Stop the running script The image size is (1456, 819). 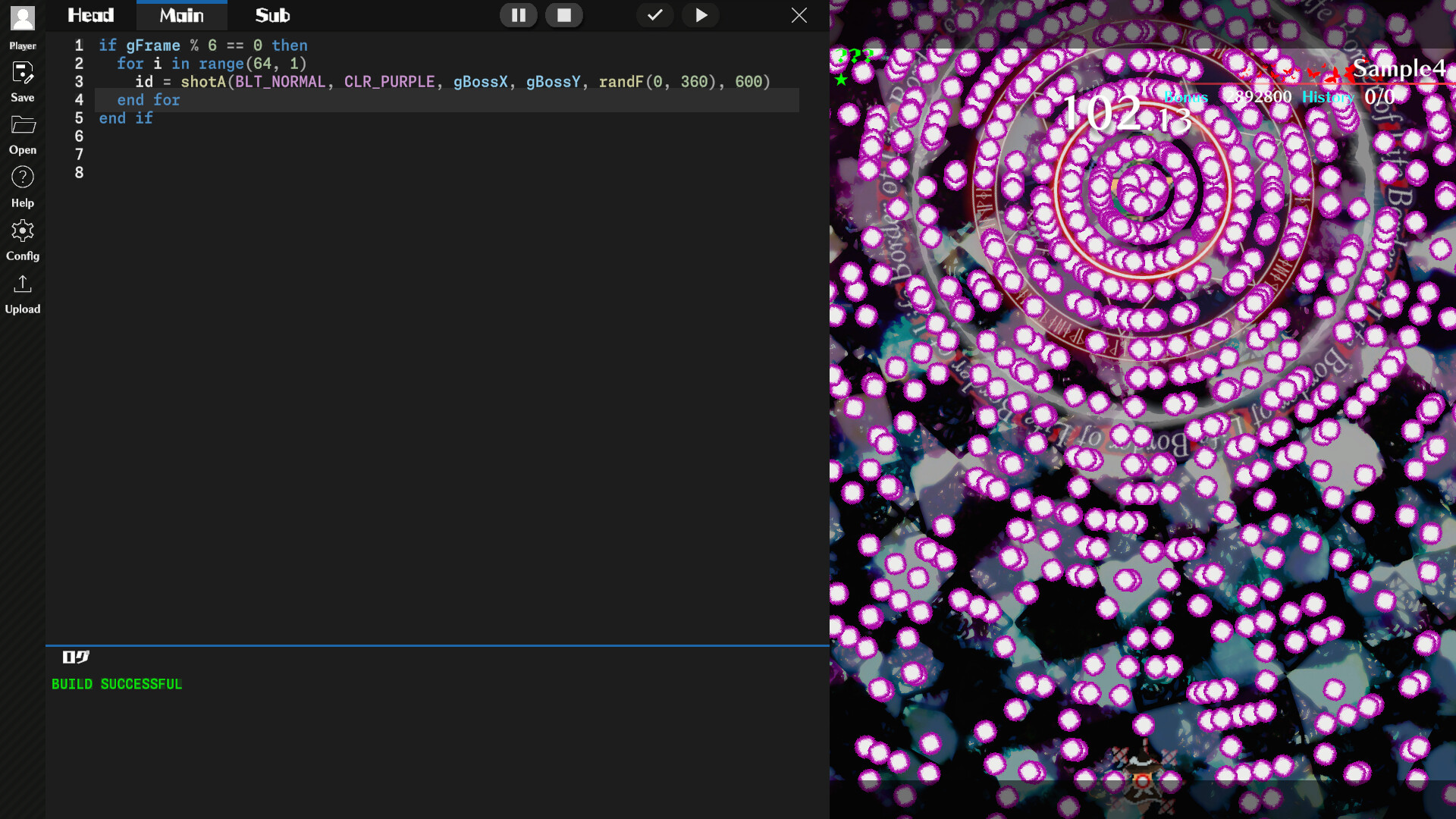coord(564,14)
